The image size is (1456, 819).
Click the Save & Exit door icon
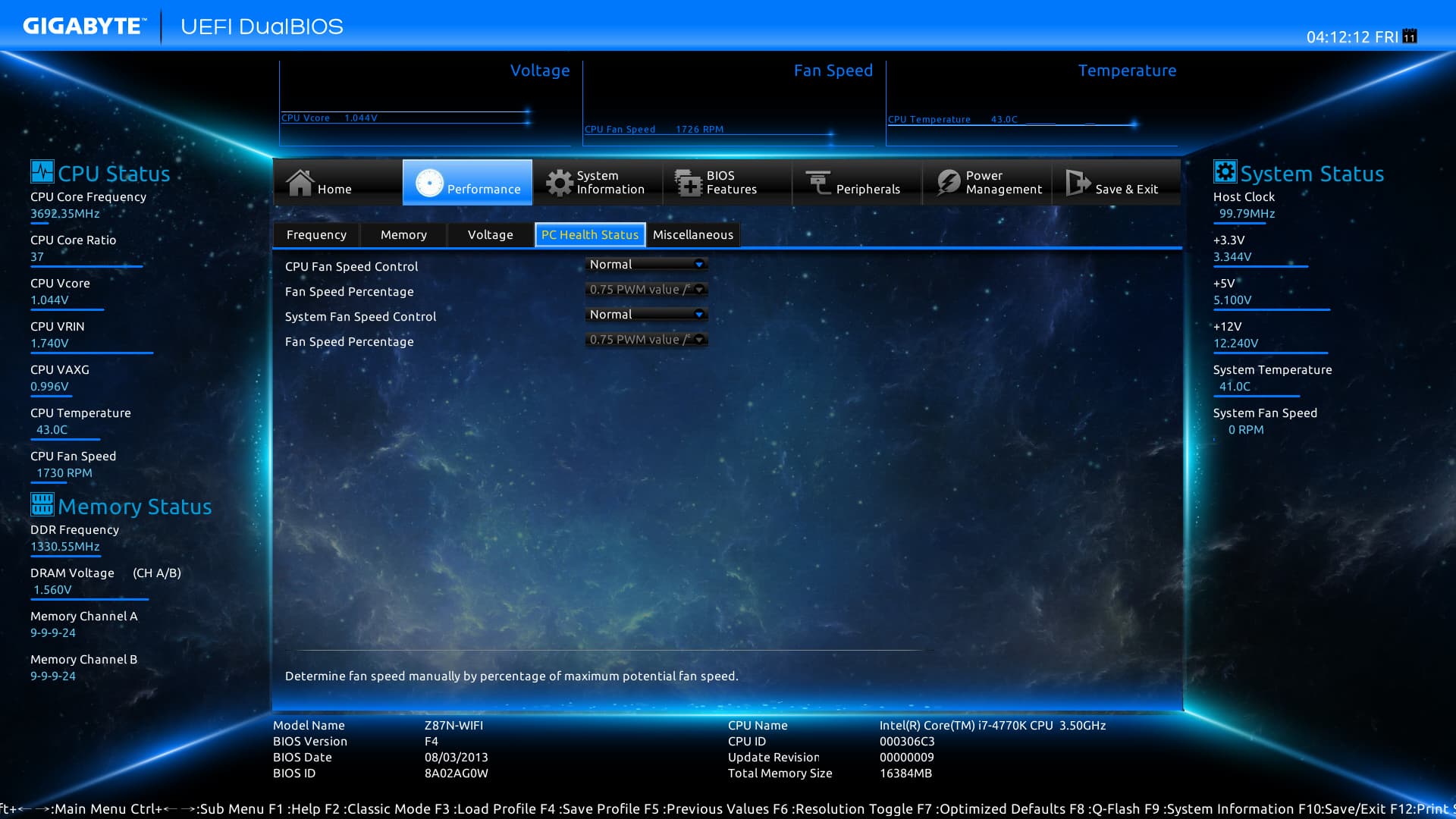1077,183
